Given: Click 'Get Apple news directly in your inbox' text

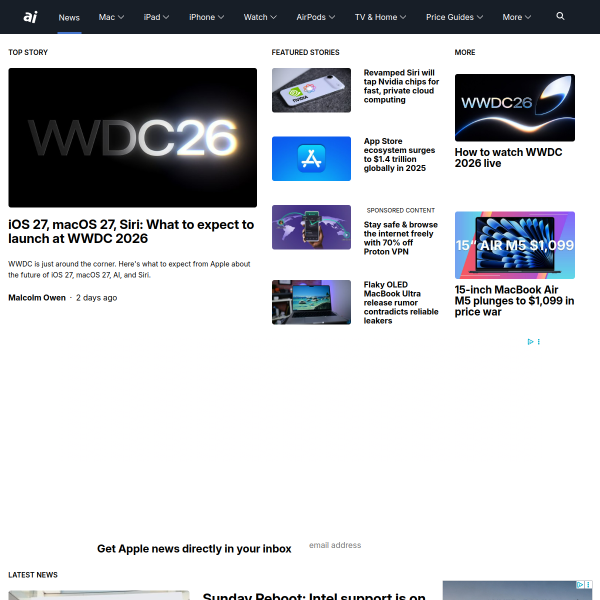Looking at the screenshot, I should [194, 549].
